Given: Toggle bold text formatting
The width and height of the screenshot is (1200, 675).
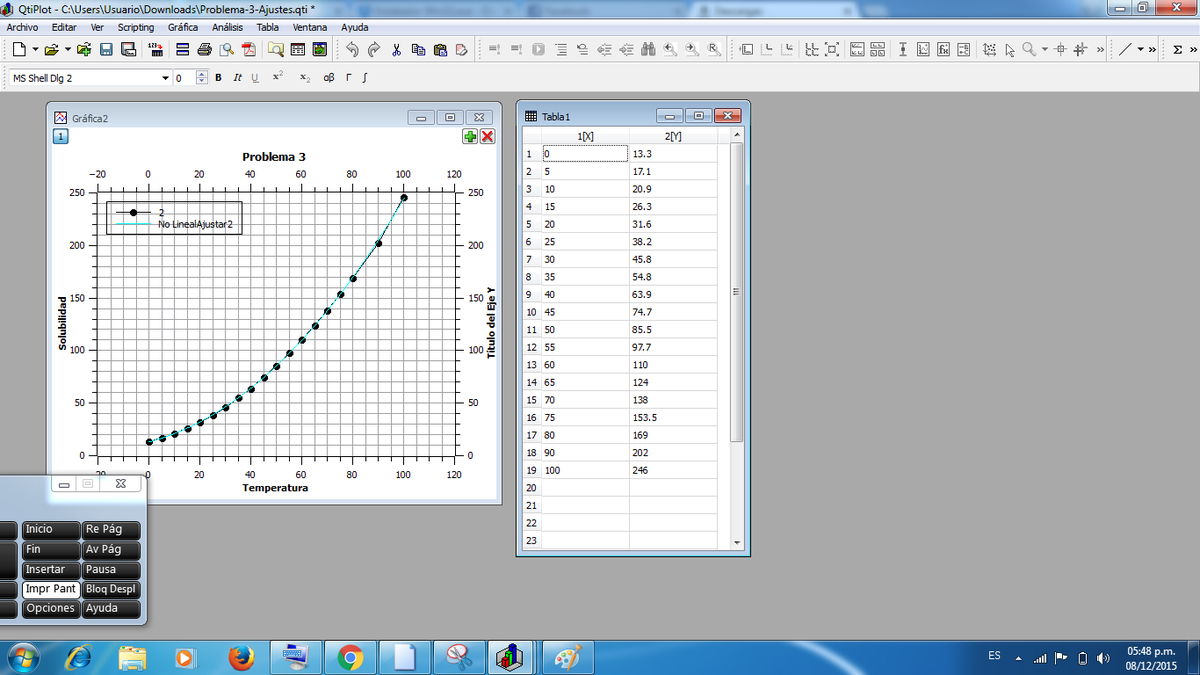Looking at the screenshot, I should pos(218,78).
